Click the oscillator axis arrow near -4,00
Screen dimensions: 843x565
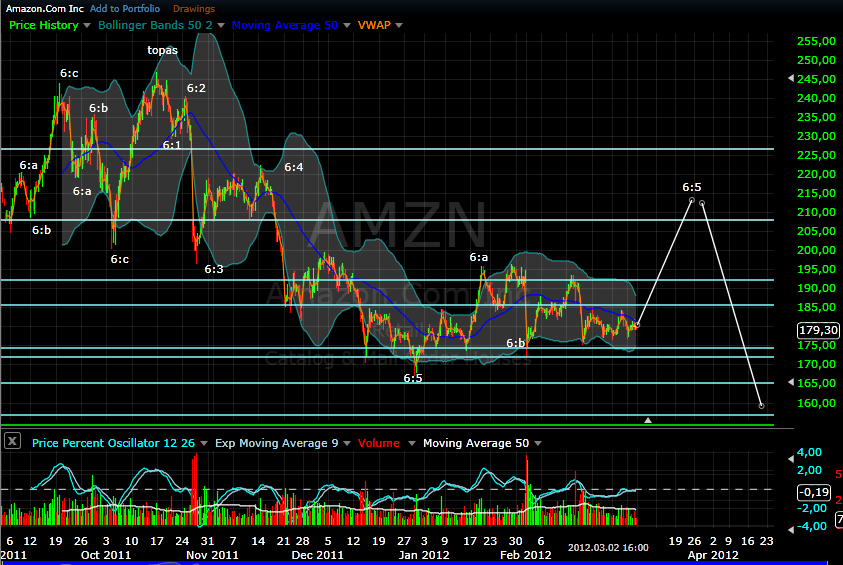click(791, 530)
